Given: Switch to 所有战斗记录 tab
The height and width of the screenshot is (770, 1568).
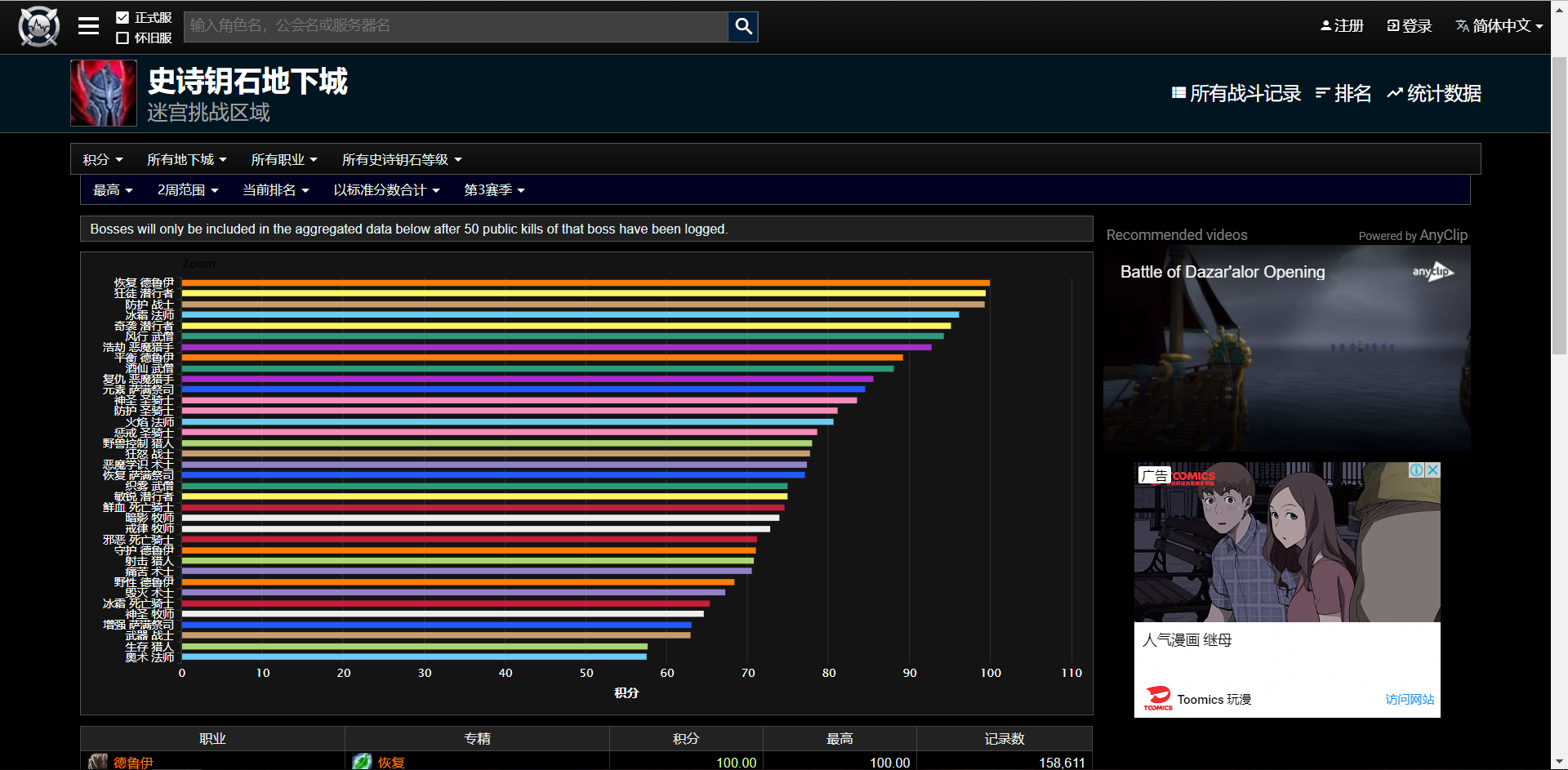Looking at the screenshot, I should tap(1236, 94).
